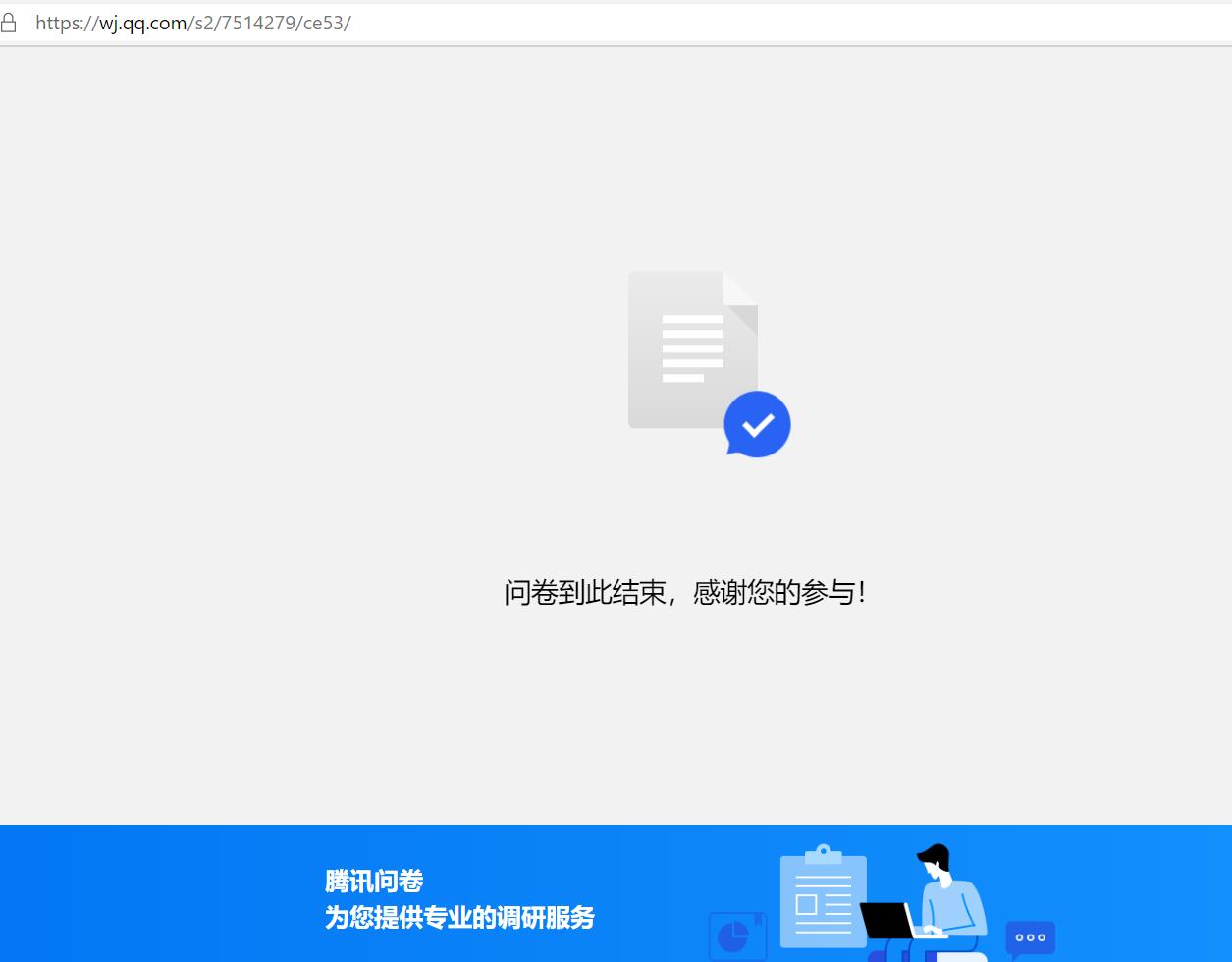Select the wj.qq.com address bar URL

tap(193, 23)
